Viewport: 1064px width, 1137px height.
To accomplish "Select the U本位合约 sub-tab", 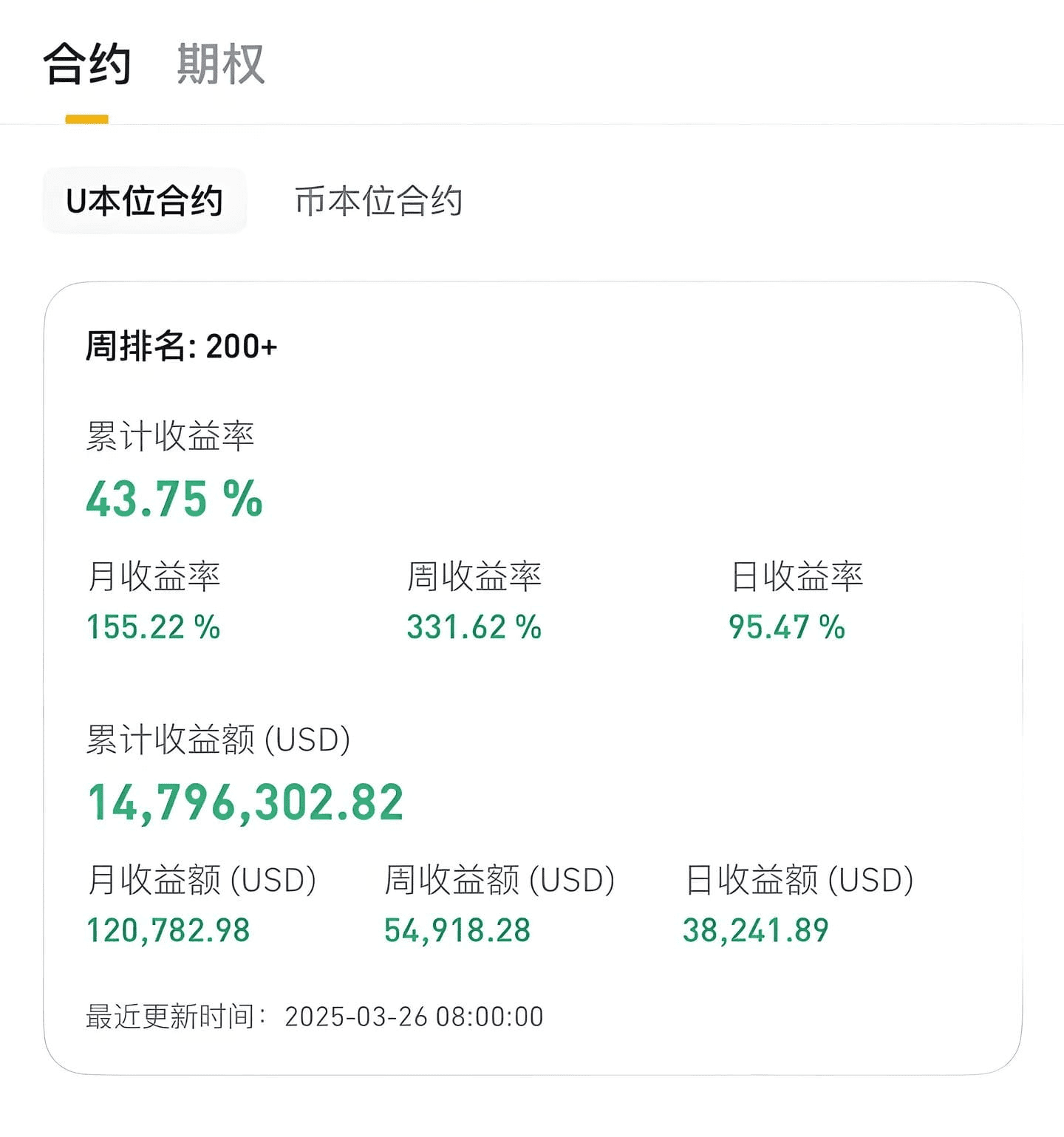I will point(144,201).
